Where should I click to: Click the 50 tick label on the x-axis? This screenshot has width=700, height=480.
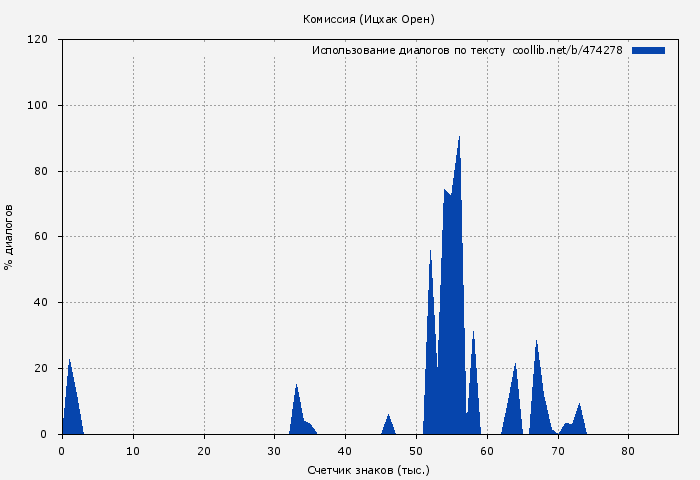pyautogui.click(x=416, y=450)
